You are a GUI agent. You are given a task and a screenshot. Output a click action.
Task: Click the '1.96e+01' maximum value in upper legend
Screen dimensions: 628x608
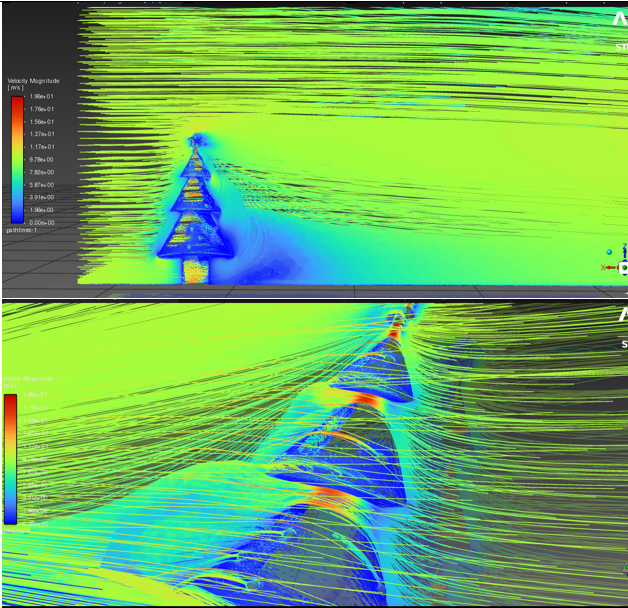(41, 97)
